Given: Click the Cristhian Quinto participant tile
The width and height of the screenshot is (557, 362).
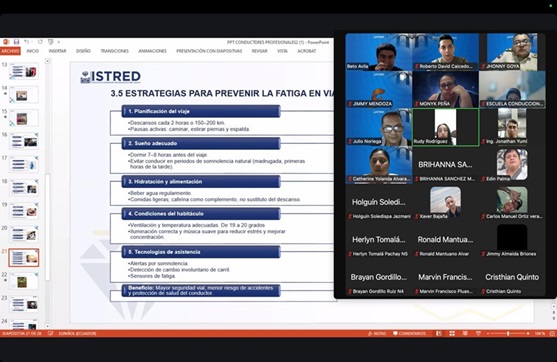Looking at the screenshot, I should [x=512, y=277].
